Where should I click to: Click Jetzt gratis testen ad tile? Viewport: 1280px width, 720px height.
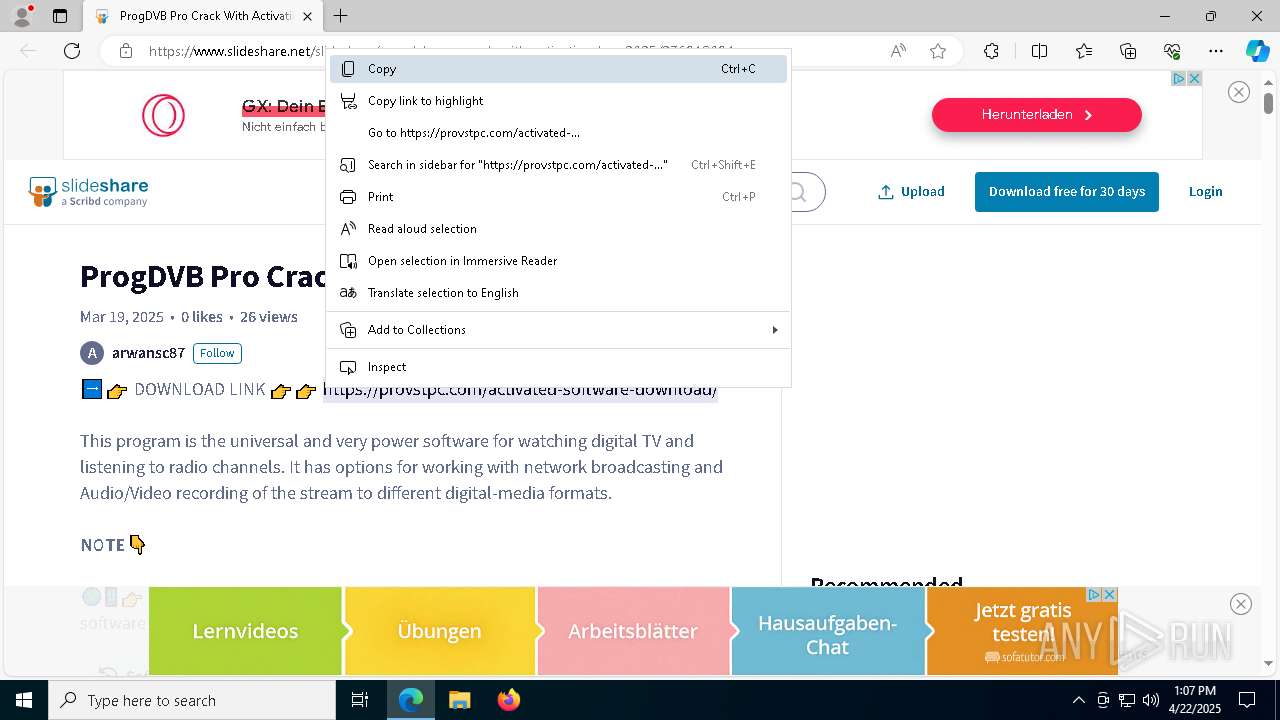pyautogui.click(x=1022, y=631)
